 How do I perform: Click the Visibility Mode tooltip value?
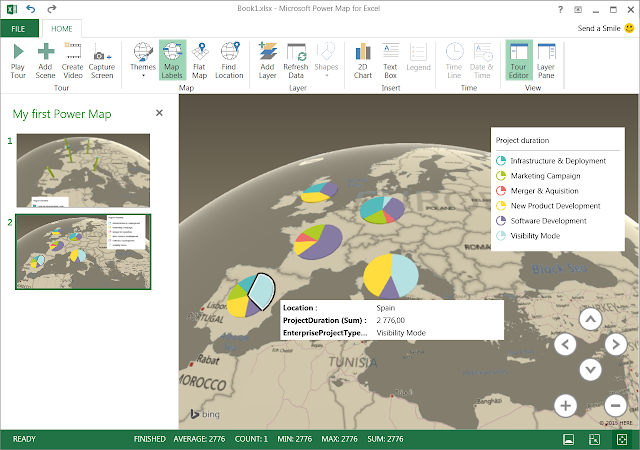point(401,333)
